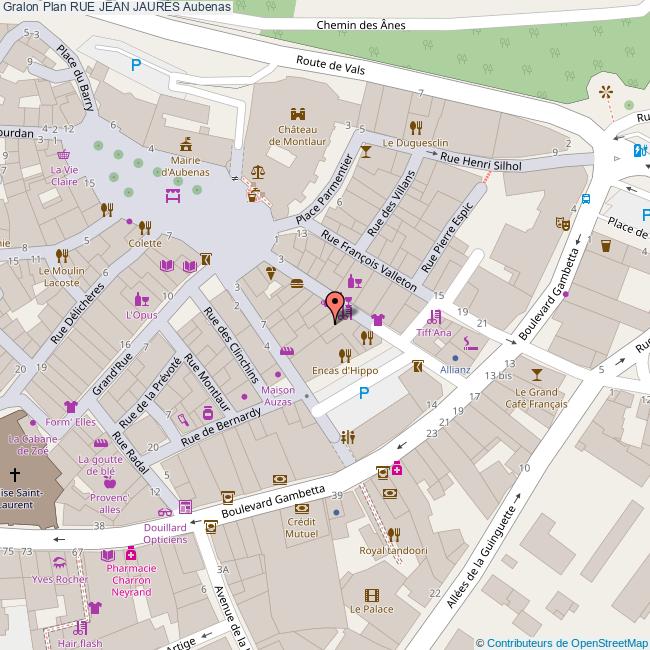This screenshot has width=650, height=650.
Task: Click the Eneas d'Hippo restaurant icon
Action: [345, 355]
